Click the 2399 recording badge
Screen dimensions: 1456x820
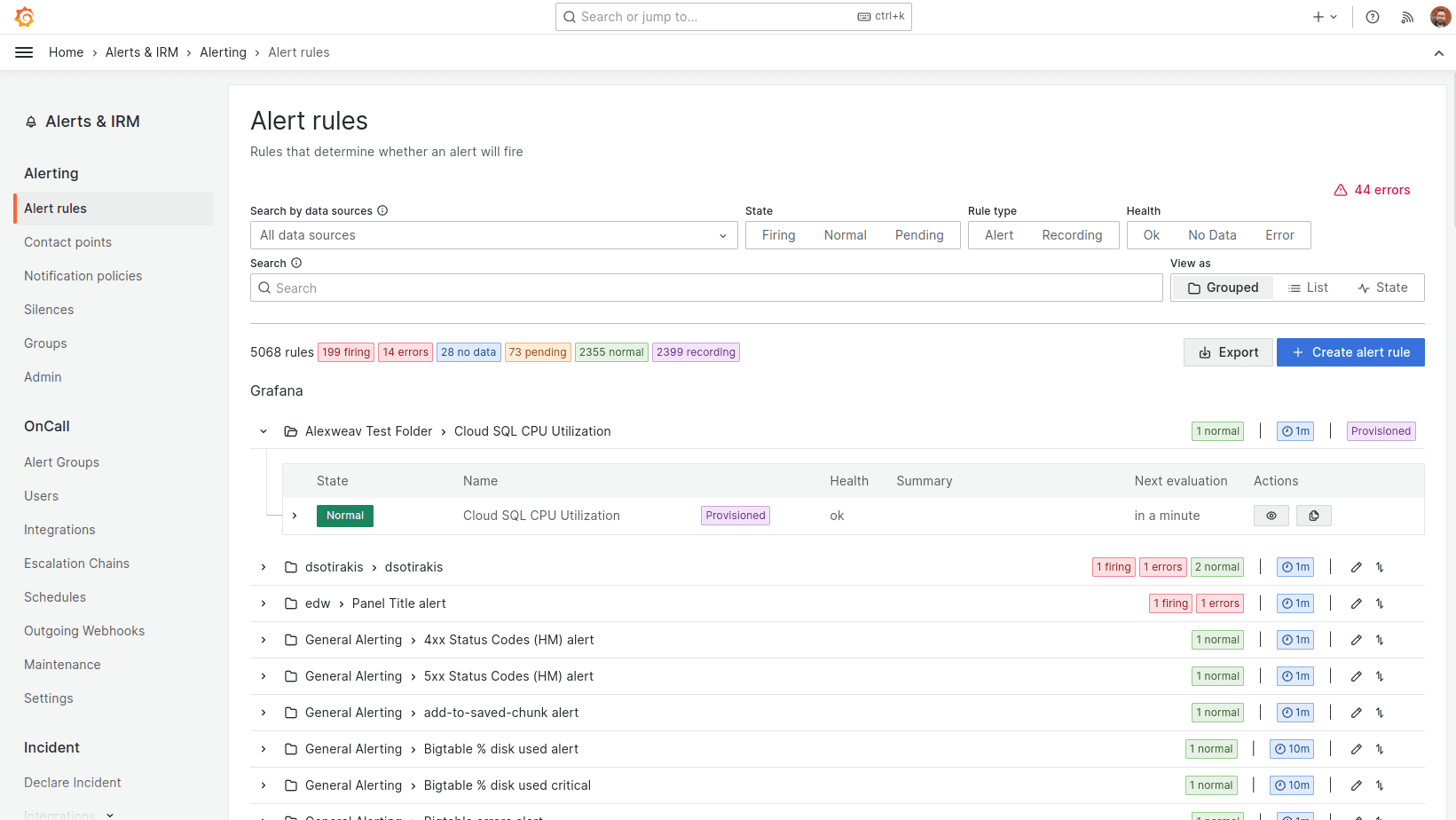point(697,352)
